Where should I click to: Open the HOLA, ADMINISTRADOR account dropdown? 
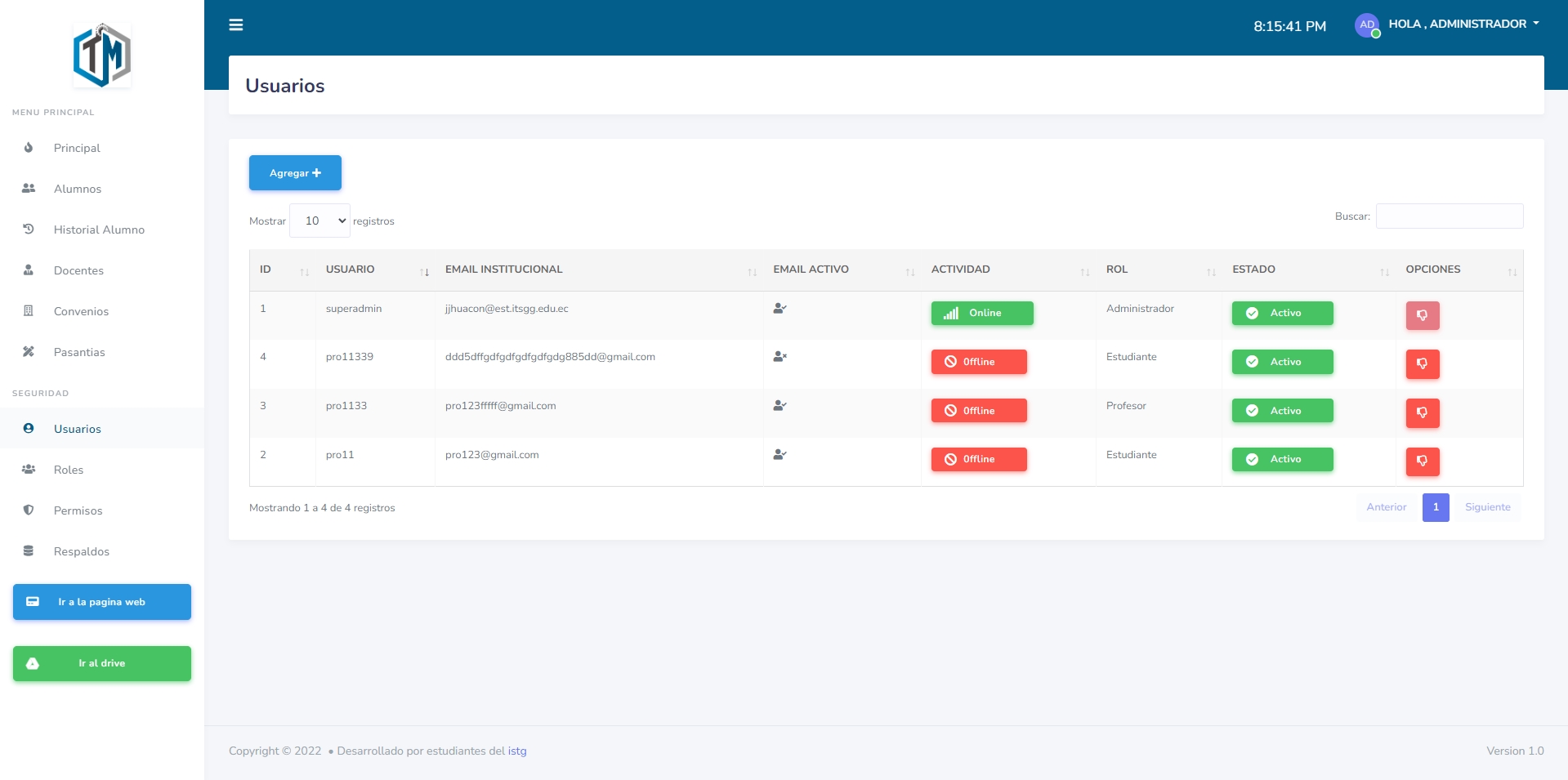(1463, 25)
